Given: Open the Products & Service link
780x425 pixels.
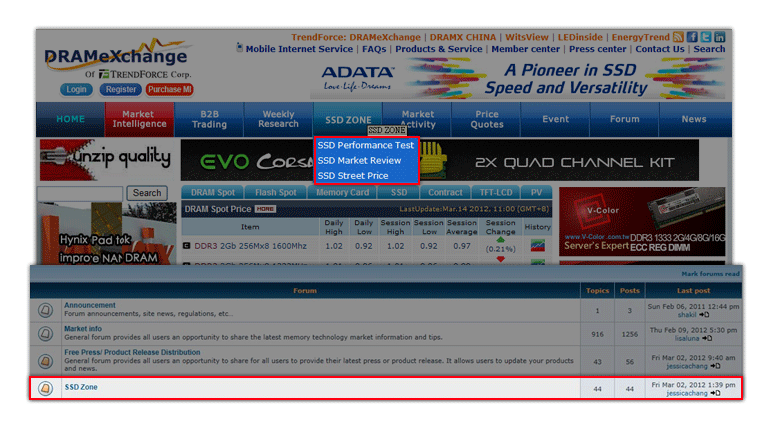Looking at the screenshot, I should pos(439,49).
